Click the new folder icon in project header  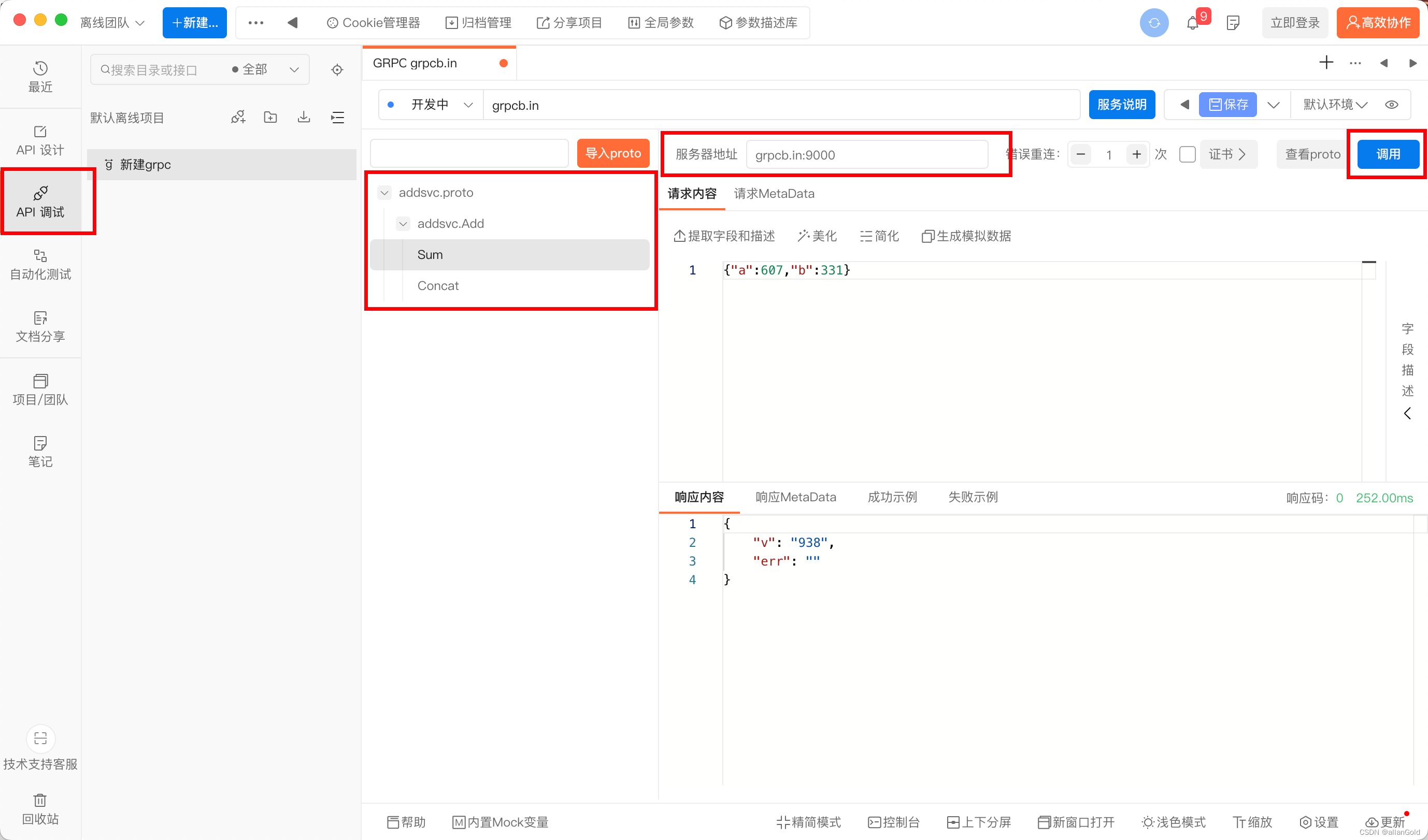tap(271, 117)
